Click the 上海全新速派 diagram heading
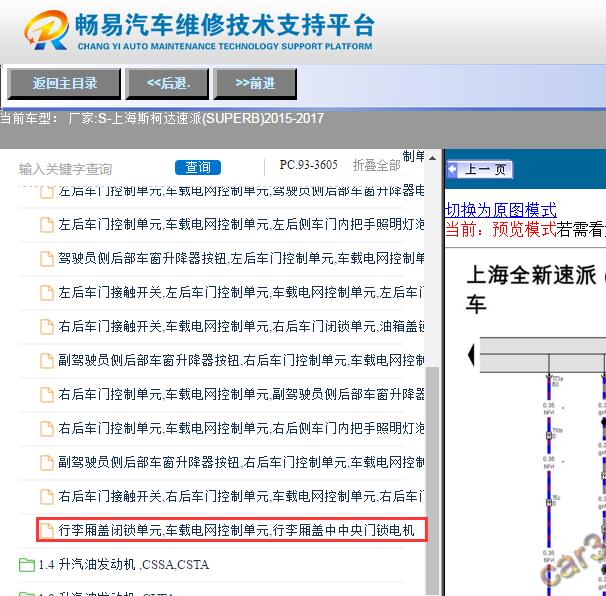606x596 pixels. (531, 276)
